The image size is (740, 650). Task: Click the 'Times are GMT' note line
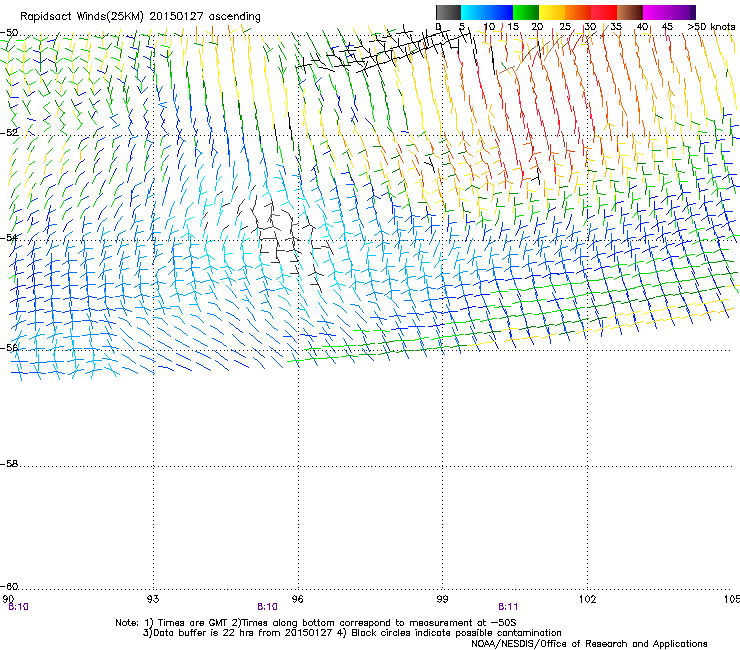click(316, 623)
